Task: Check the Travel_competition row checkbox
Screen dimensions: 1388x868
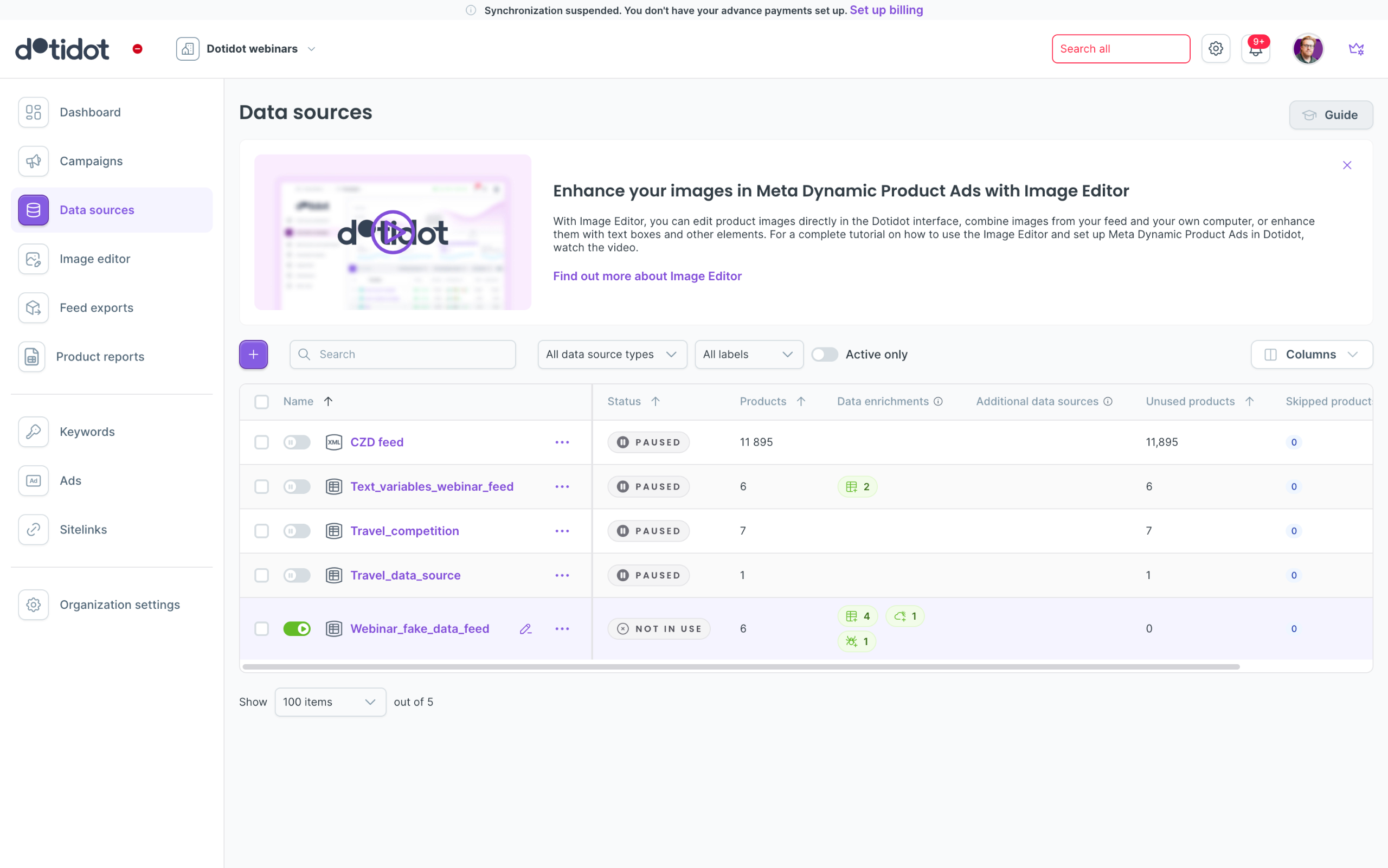Action: click(262, 531)
